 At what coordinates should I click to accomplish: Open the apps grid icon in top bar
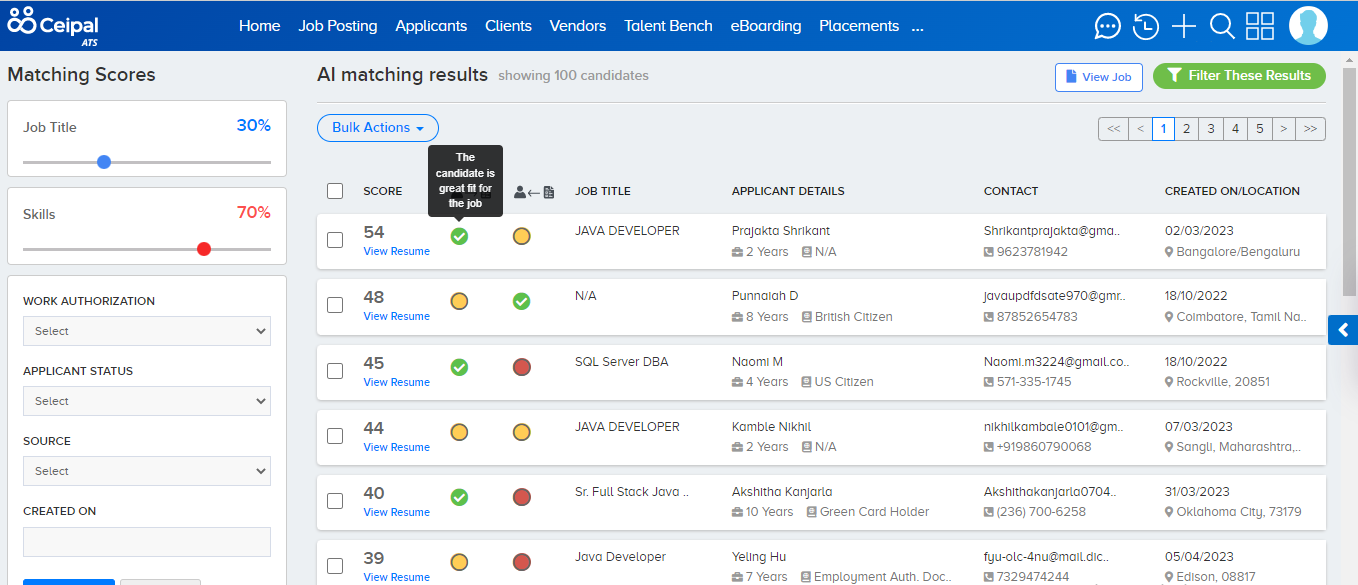[1259, 26]
